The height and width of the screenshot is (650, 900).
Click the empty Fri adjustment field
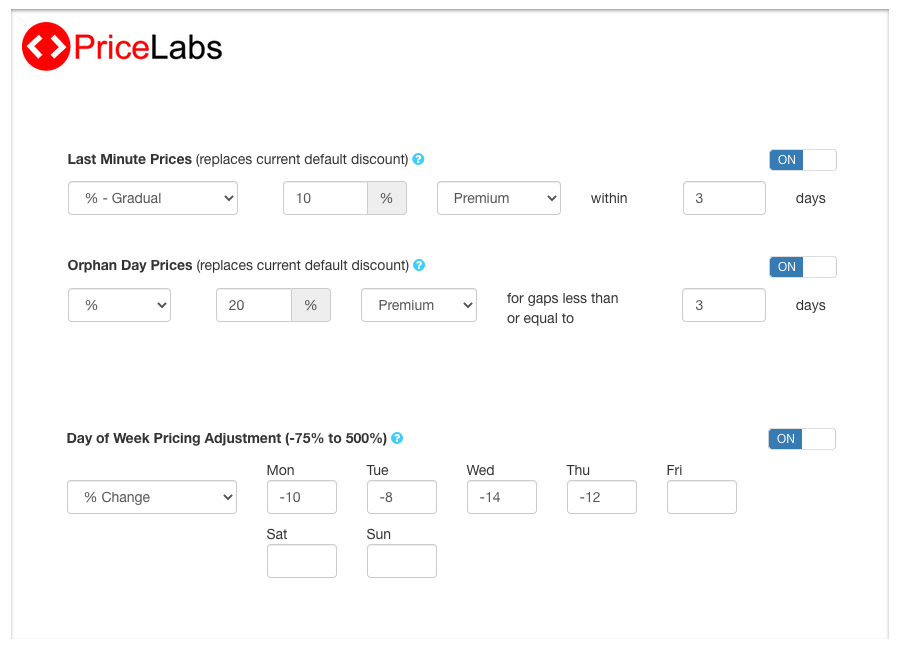tap(701, 497)
